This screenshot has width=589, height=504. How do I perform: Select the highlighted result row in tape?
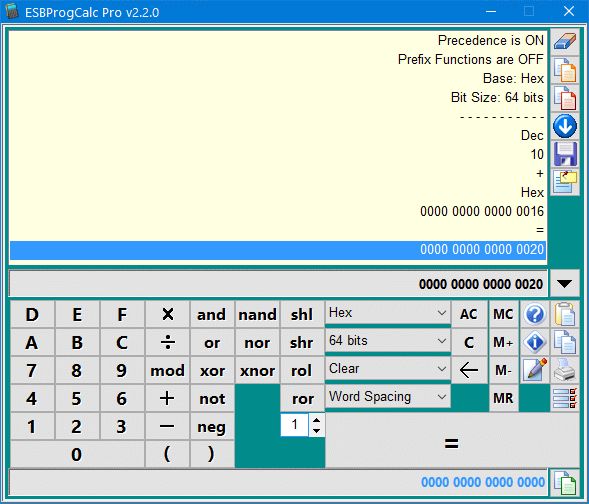click(x=278, y=250)
